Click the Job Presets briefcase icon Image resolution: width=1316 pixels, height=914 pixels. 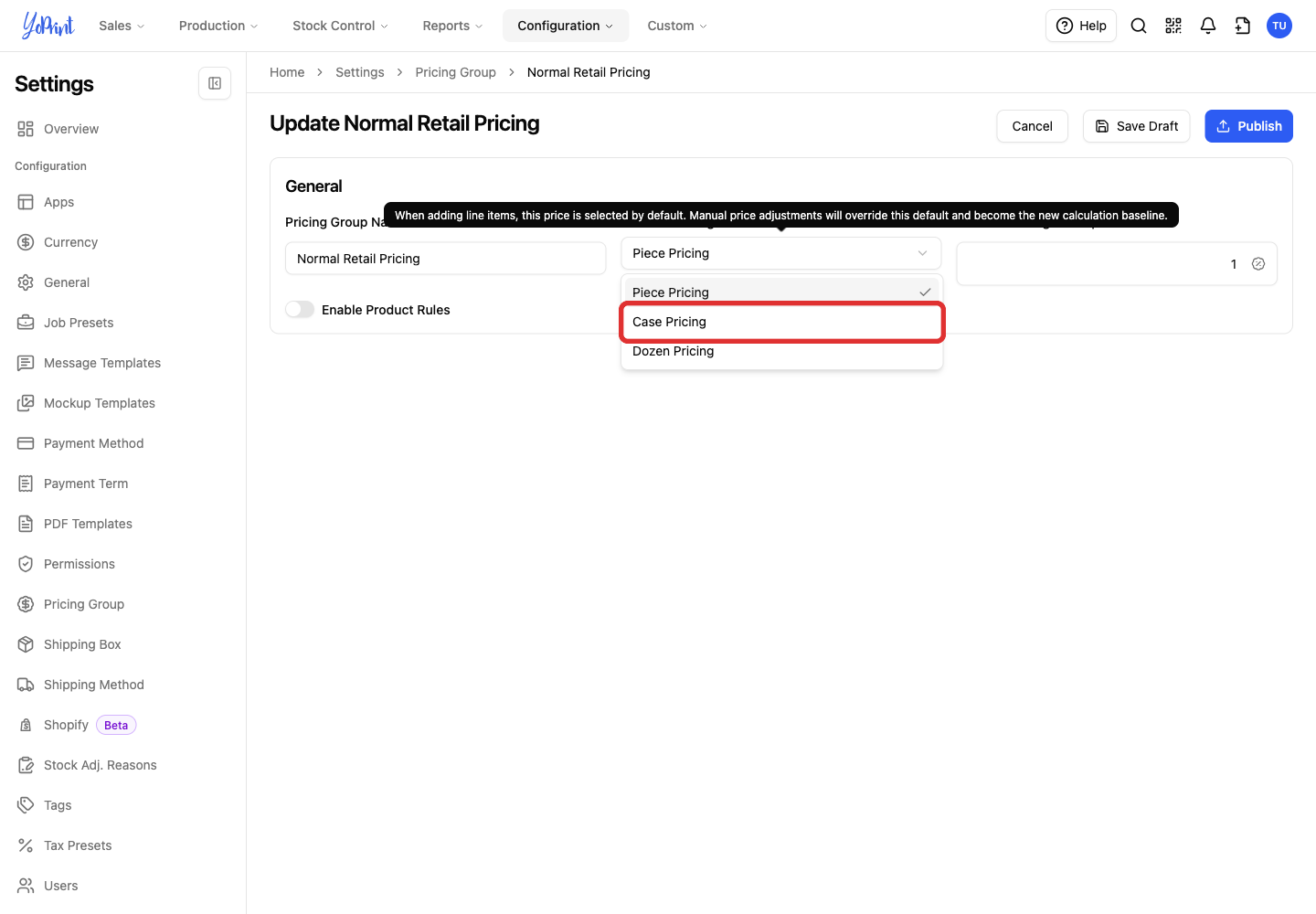(26, 323)
